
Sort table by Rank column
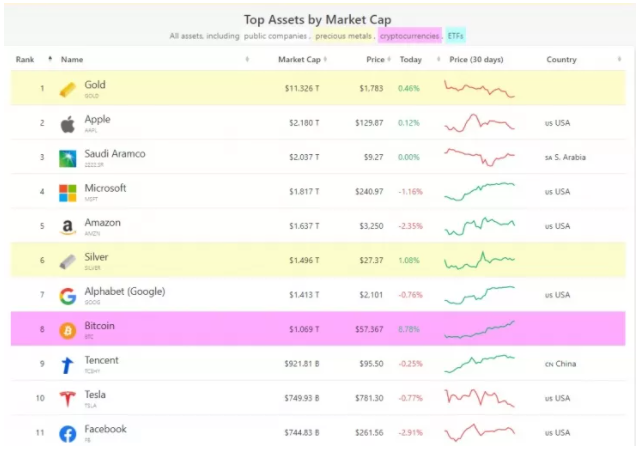click(25, 60)
